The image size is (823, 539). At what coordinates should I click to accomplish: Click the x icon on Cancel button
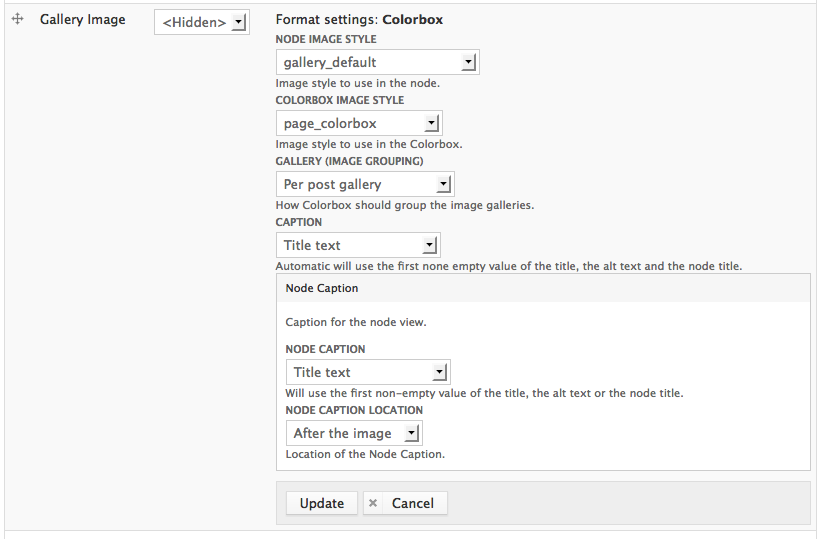click(x=373, y=503)
